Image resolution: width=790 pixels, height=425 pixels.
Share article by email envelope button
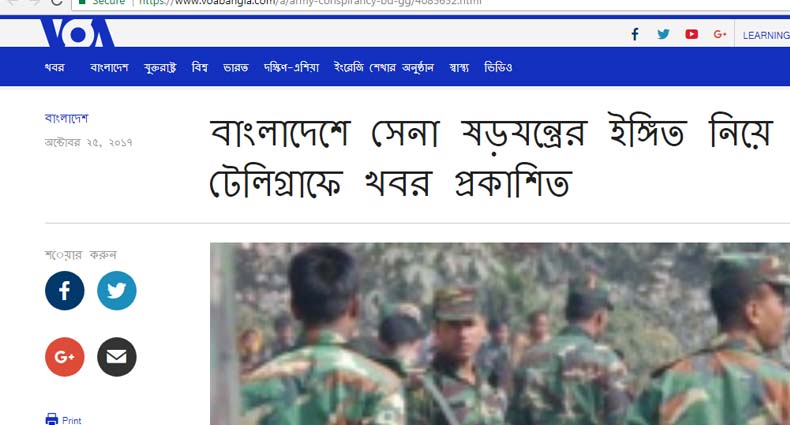[x=117, y=357]
